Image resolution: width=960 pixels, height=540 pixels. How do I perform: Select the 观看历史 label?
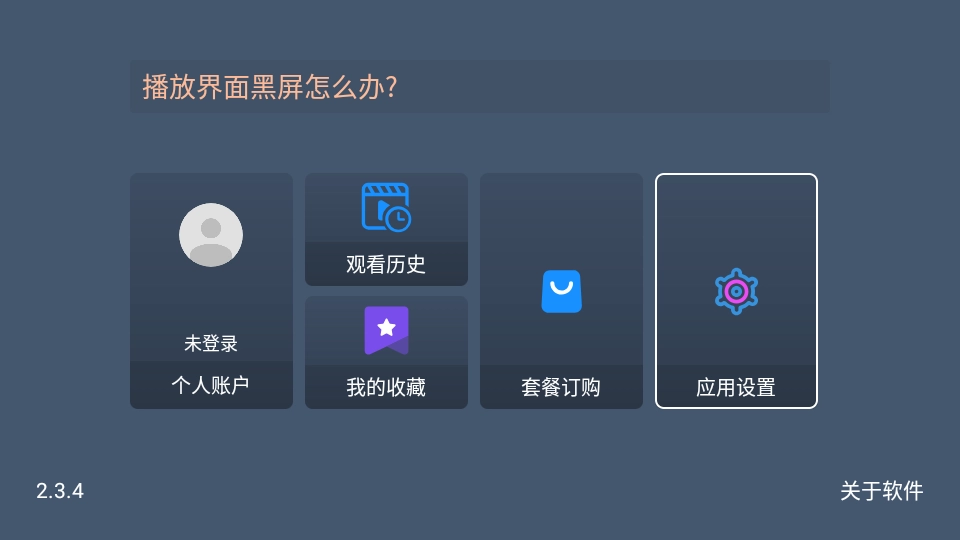tap(386, 264)
